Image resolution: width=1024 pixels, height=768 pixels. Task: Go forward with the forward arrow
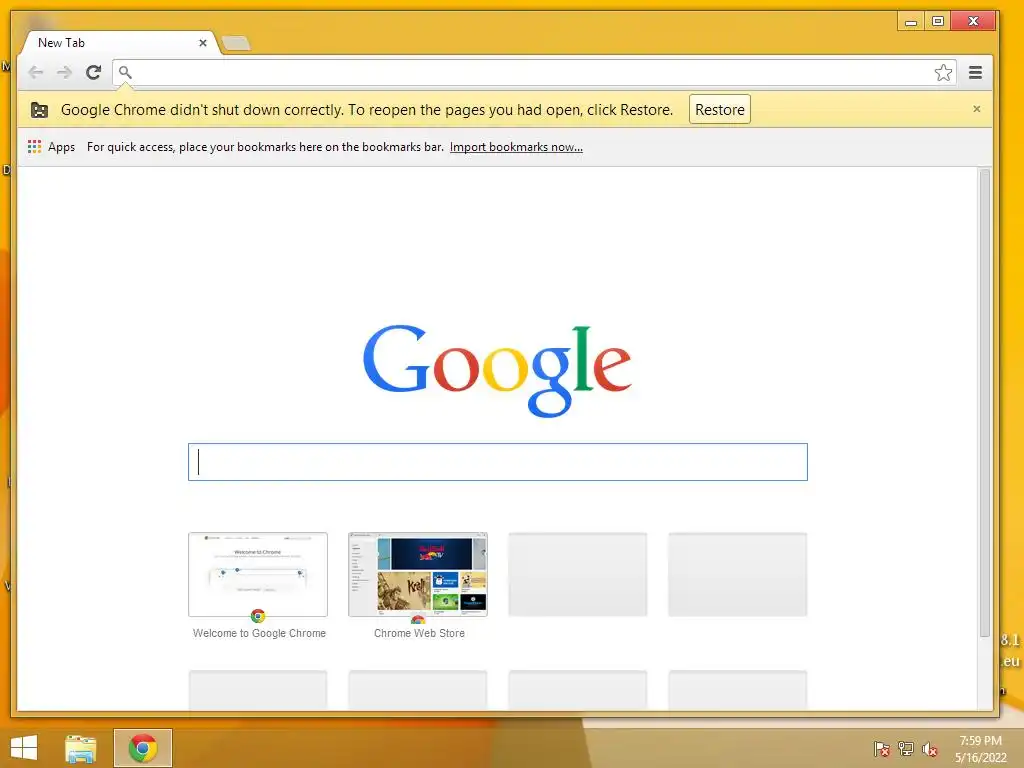click(64, 72)
